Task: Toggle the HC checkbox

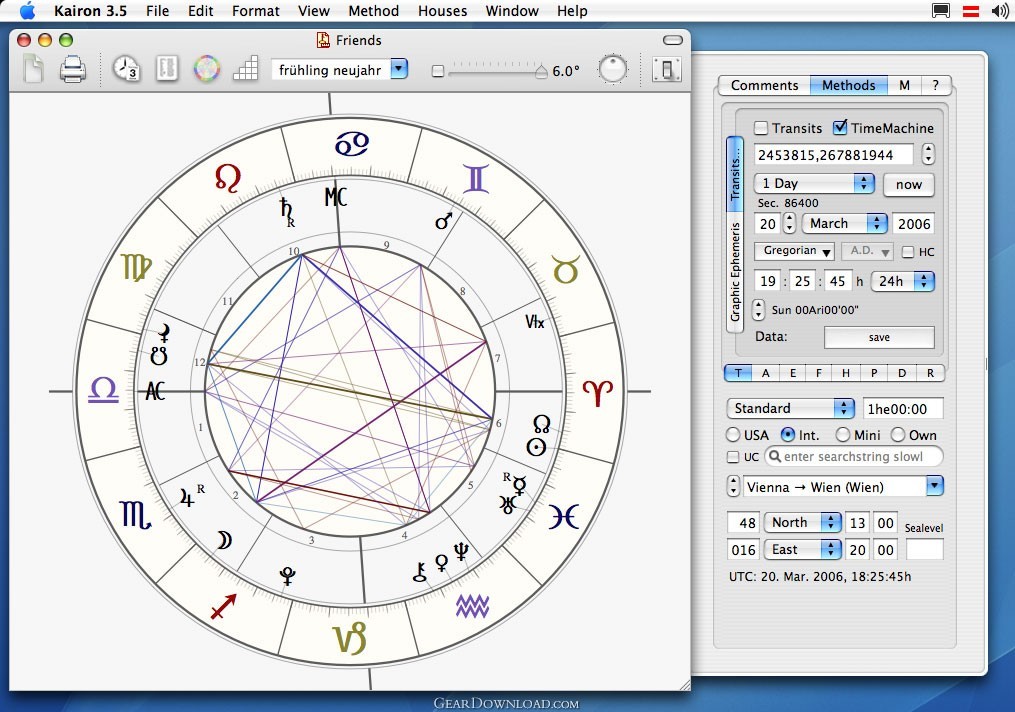Action: pyautogui.click(x=908, y=252)
